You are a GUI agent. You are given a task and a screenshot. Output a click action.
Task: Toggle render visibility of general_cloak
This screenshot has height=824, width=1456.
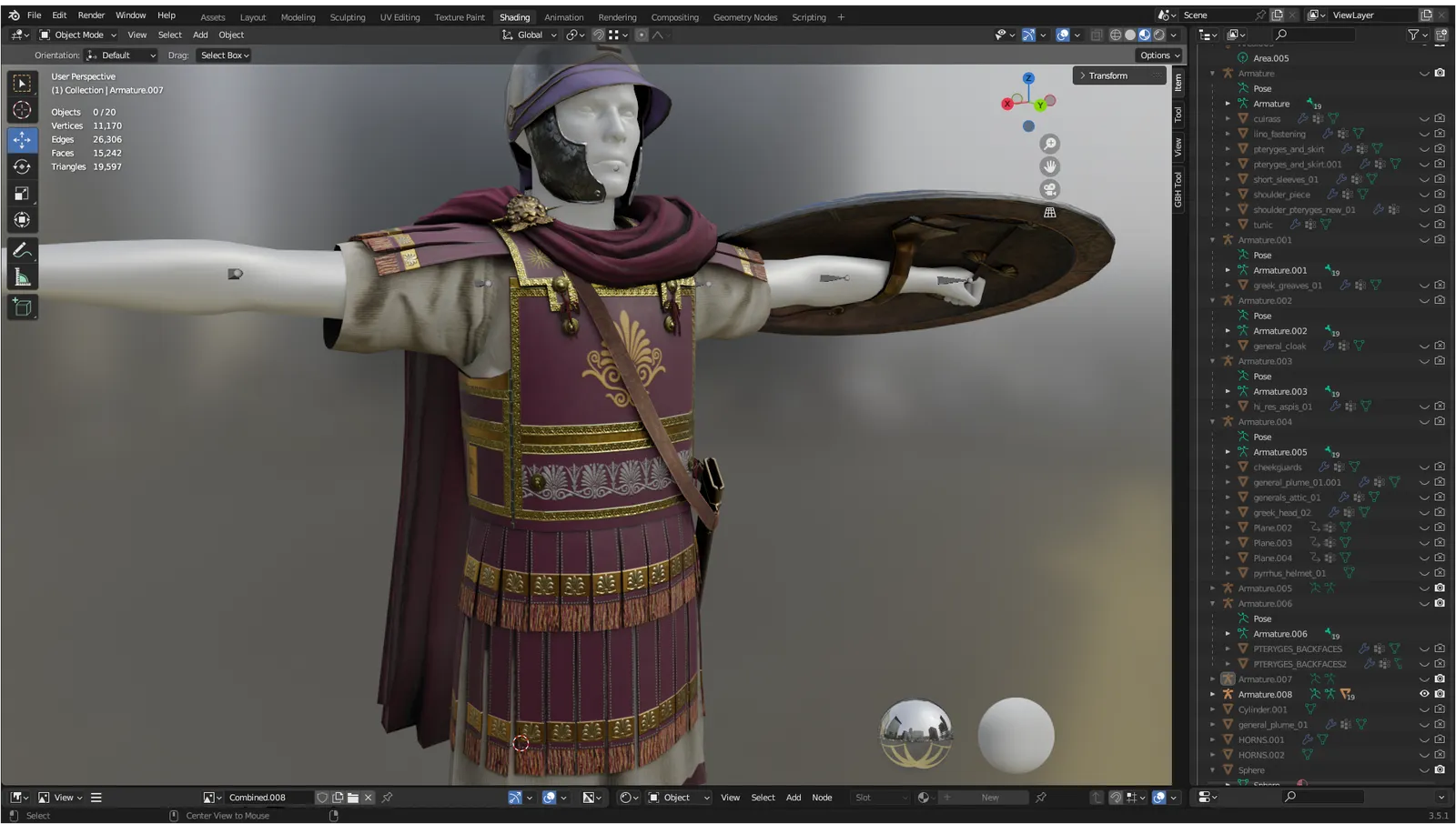(x=1440, y=346)
